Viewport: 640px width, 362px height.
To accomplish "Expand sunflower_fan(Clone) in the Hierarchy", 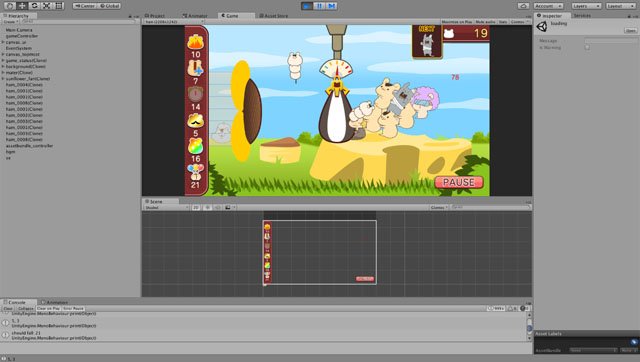I will [x=3, y=78].
